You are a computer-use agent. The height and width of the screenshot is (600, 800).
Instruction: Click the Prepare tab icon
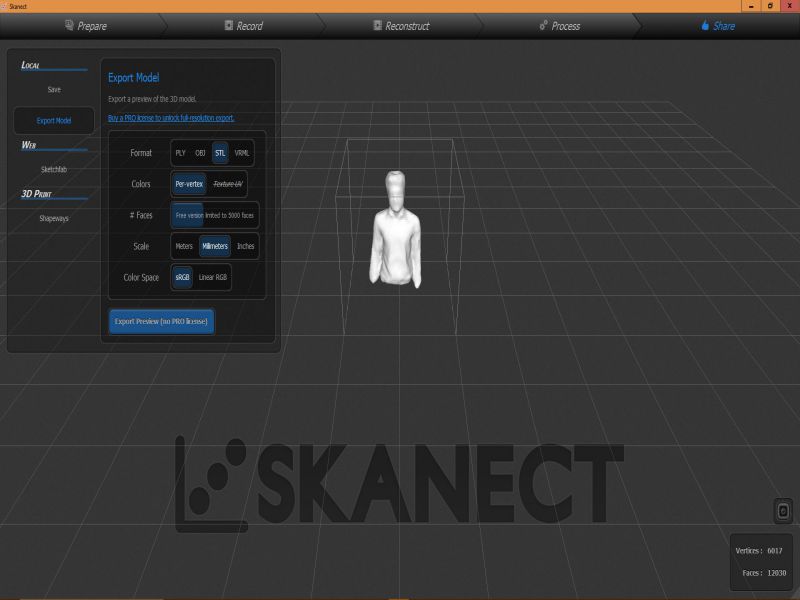69,26
